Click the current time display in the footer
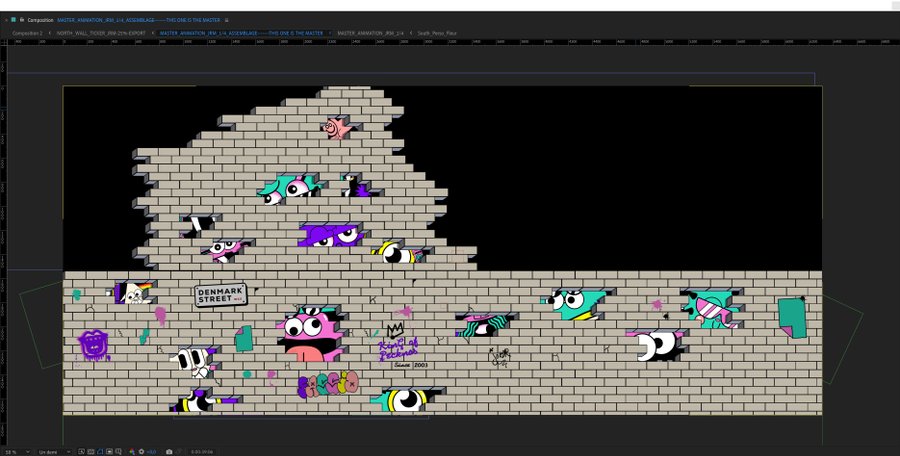Viewport: 900px width, 456px height. [x=202, y=451]
